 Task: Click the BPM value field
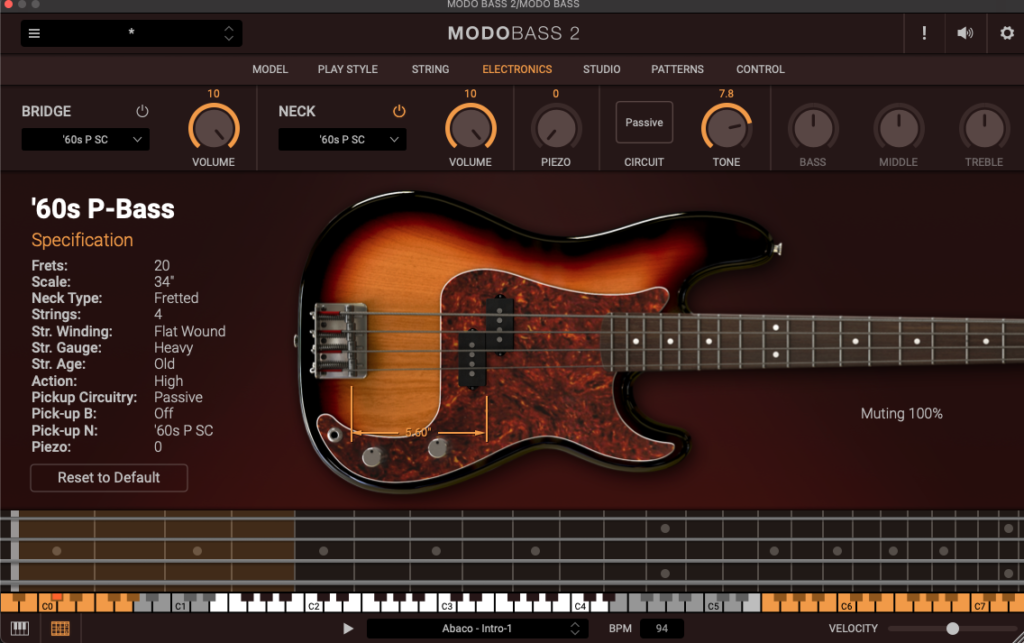click(662, 628)
